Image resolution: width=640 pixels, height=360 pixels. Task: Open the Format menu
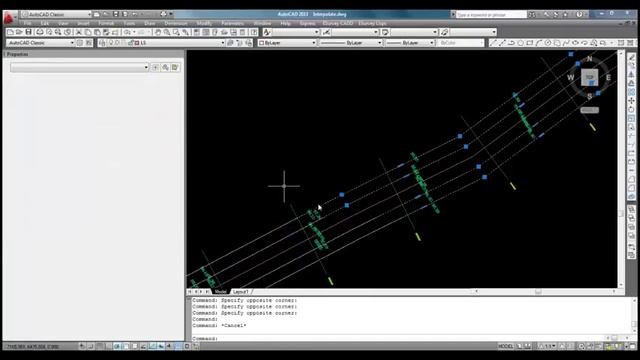point(106,23)
